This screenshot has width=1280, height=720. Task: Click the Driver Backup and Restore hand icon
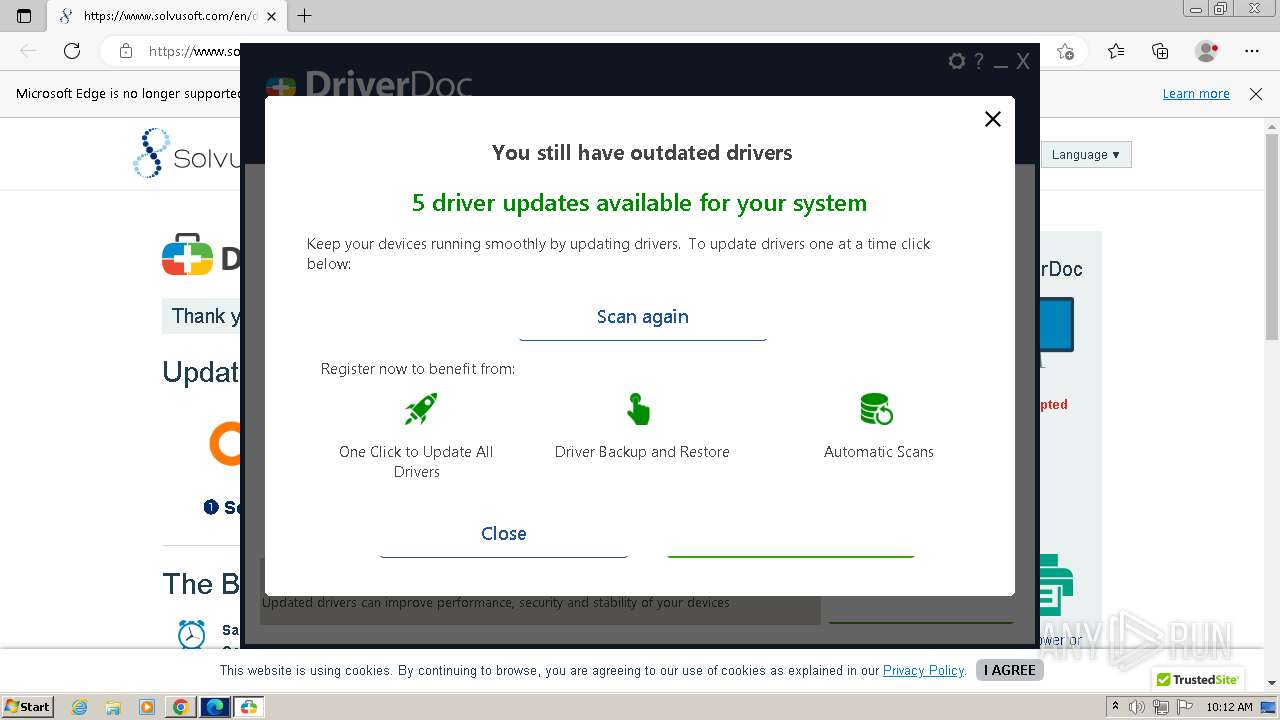[638, 409]
